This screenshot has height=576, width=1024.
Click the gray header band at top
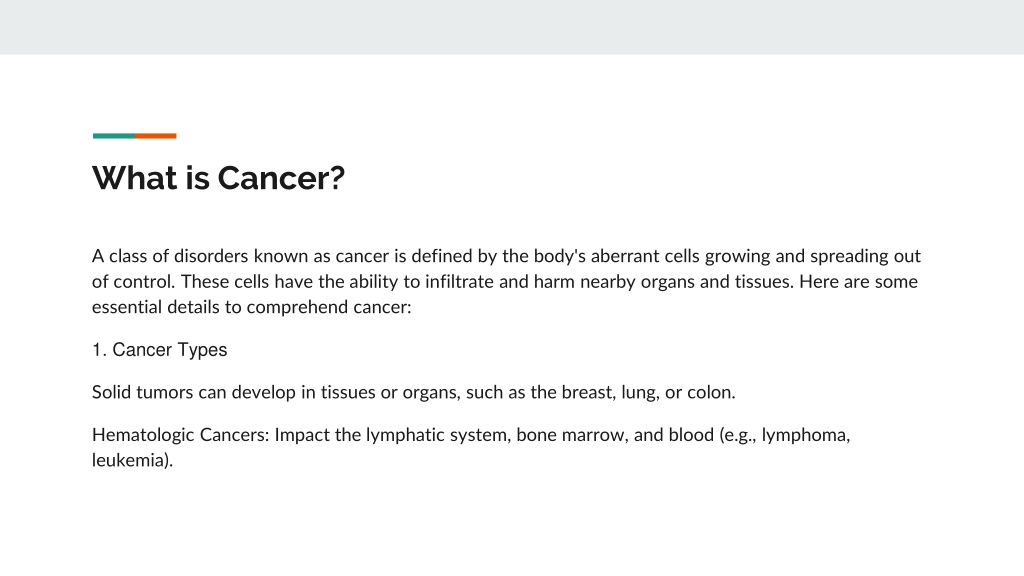(x=512, y=27)
